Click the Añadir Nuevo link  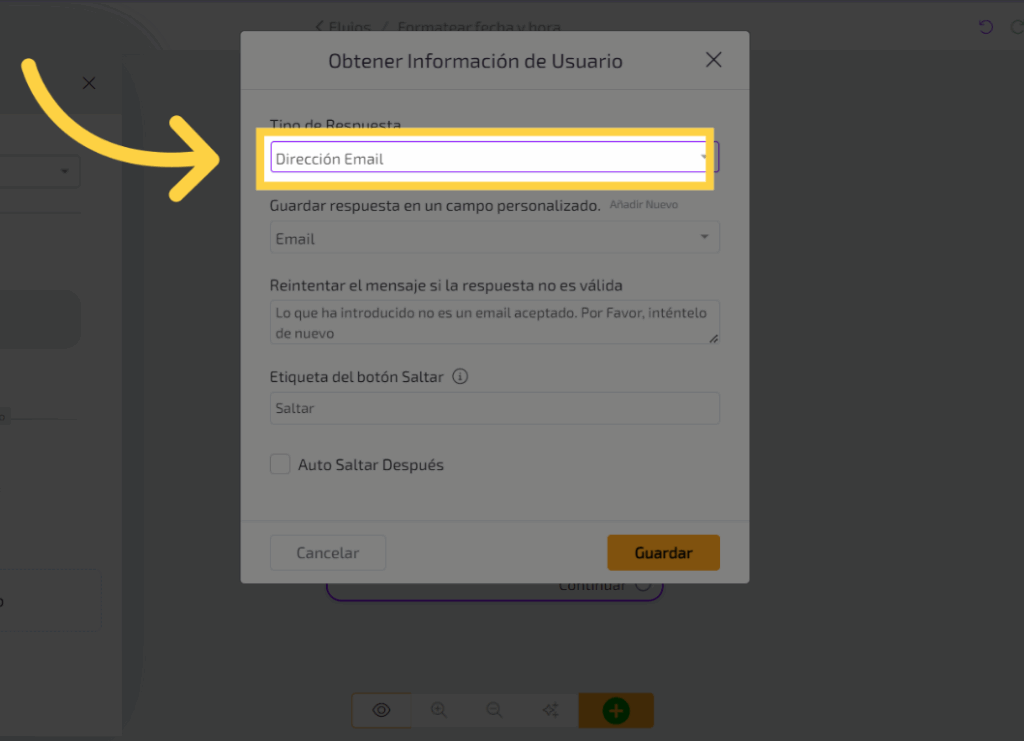tap(643, 204)
